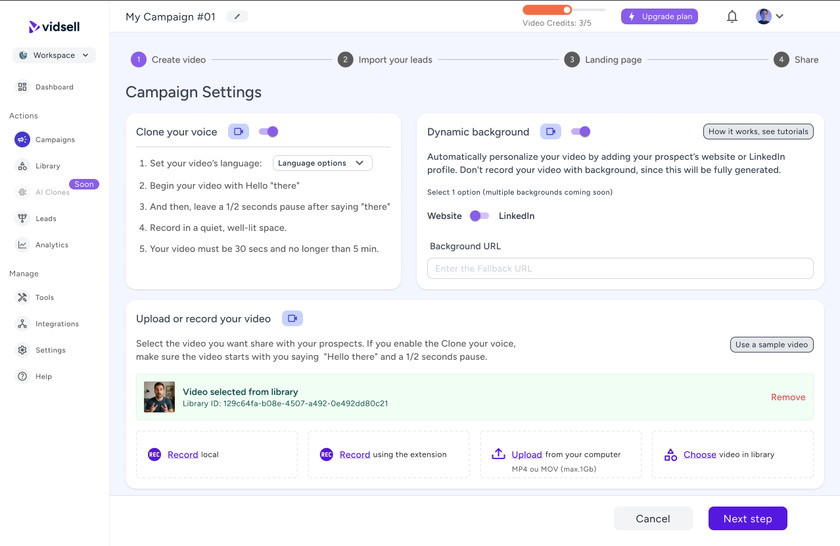Click the Next step button

pyautogui.click(x=747, y=519)
